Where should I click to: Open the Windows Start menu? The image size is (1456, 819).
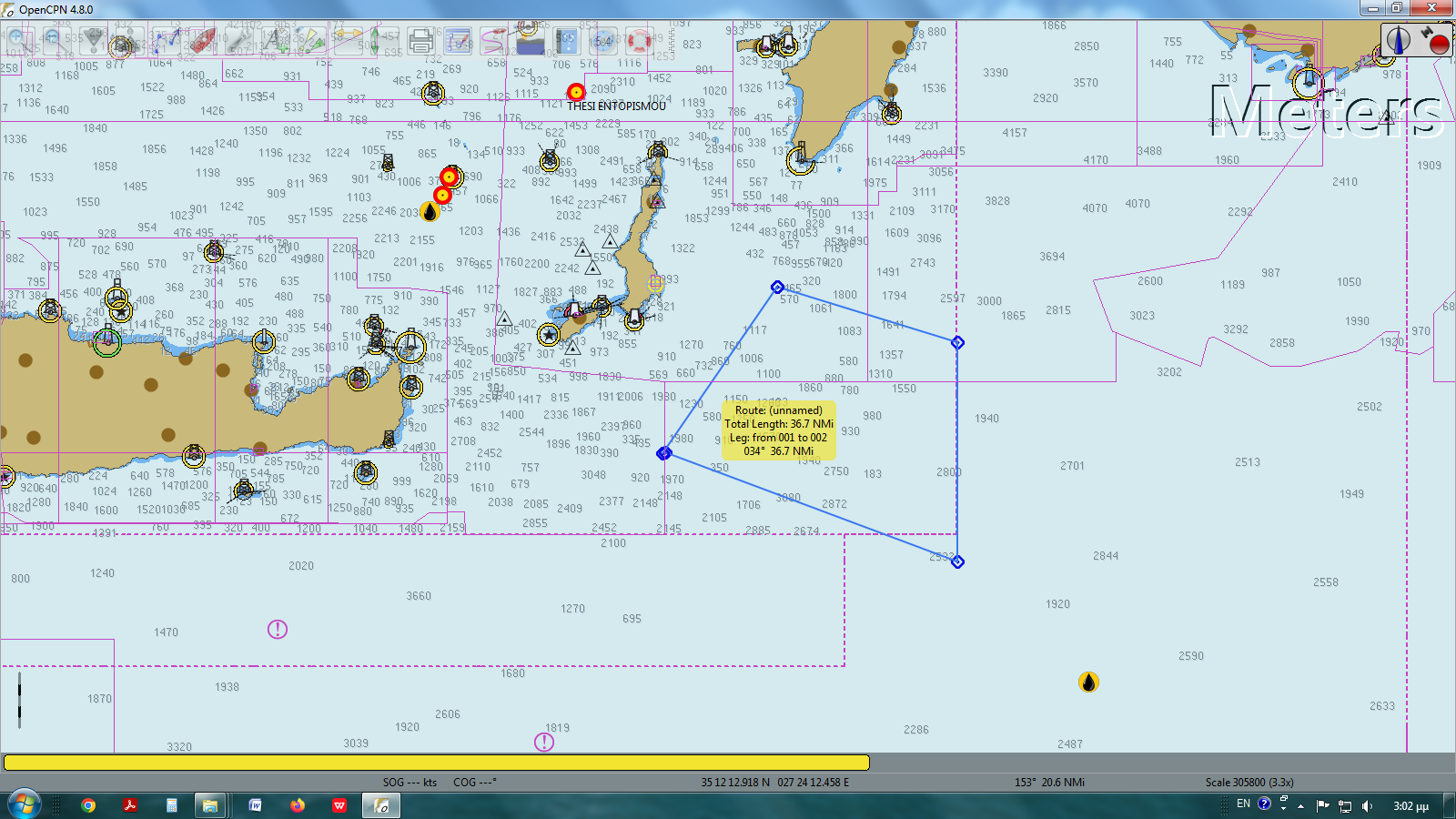25,805
